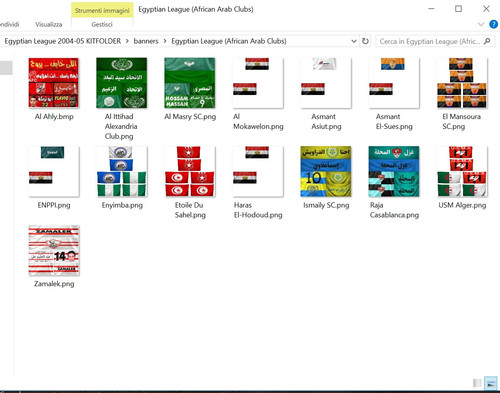
Task: Click the Zamalek.png file name
Action: (x=54, y=284)
